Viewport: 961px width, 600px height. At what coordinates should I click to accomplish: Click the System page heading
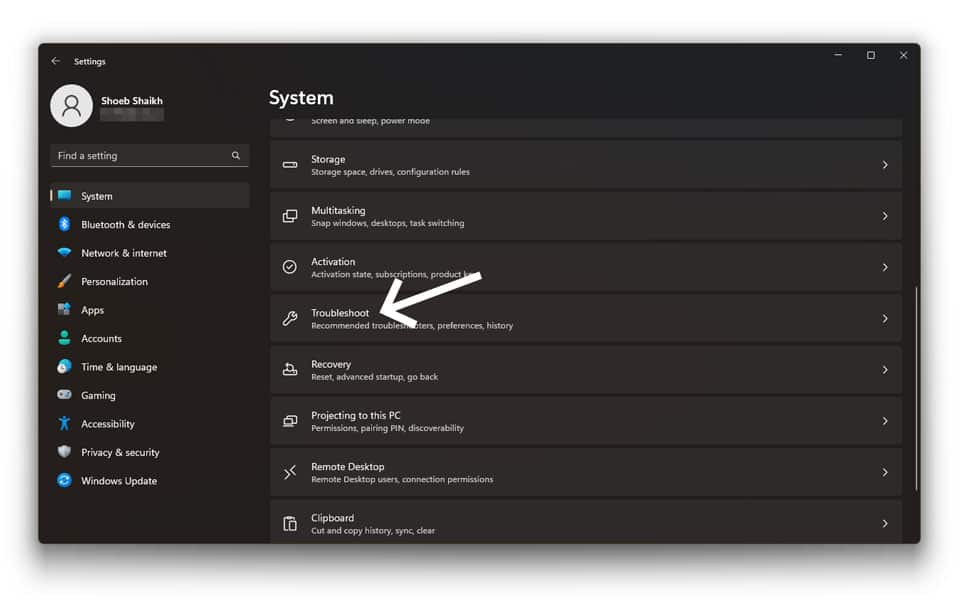(301, 98)
